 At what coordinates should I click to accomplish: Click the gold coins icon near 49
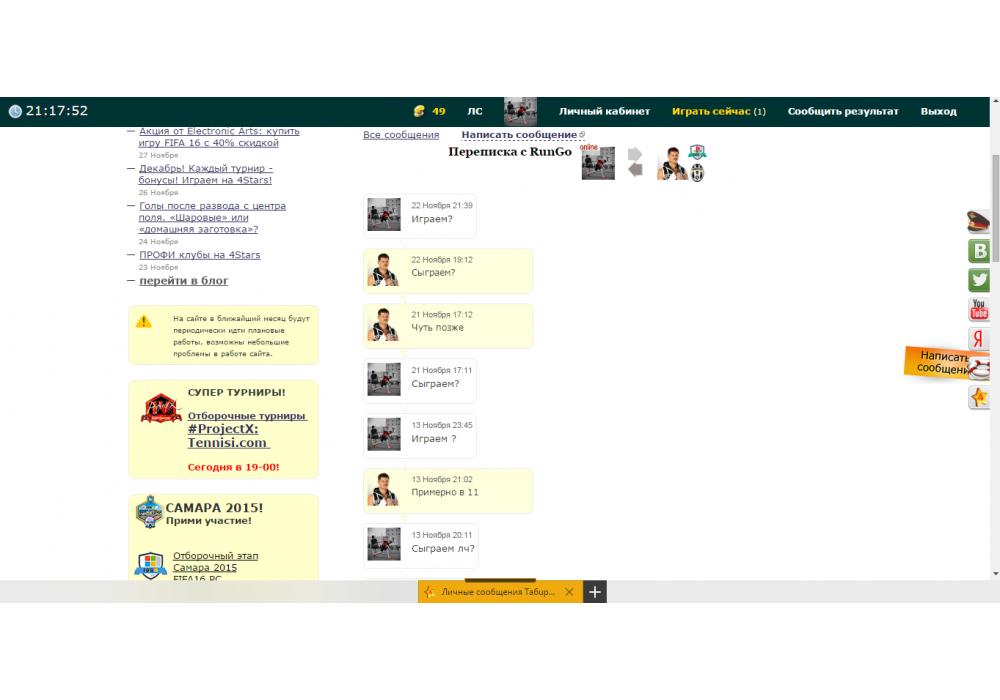coord(419,111)
